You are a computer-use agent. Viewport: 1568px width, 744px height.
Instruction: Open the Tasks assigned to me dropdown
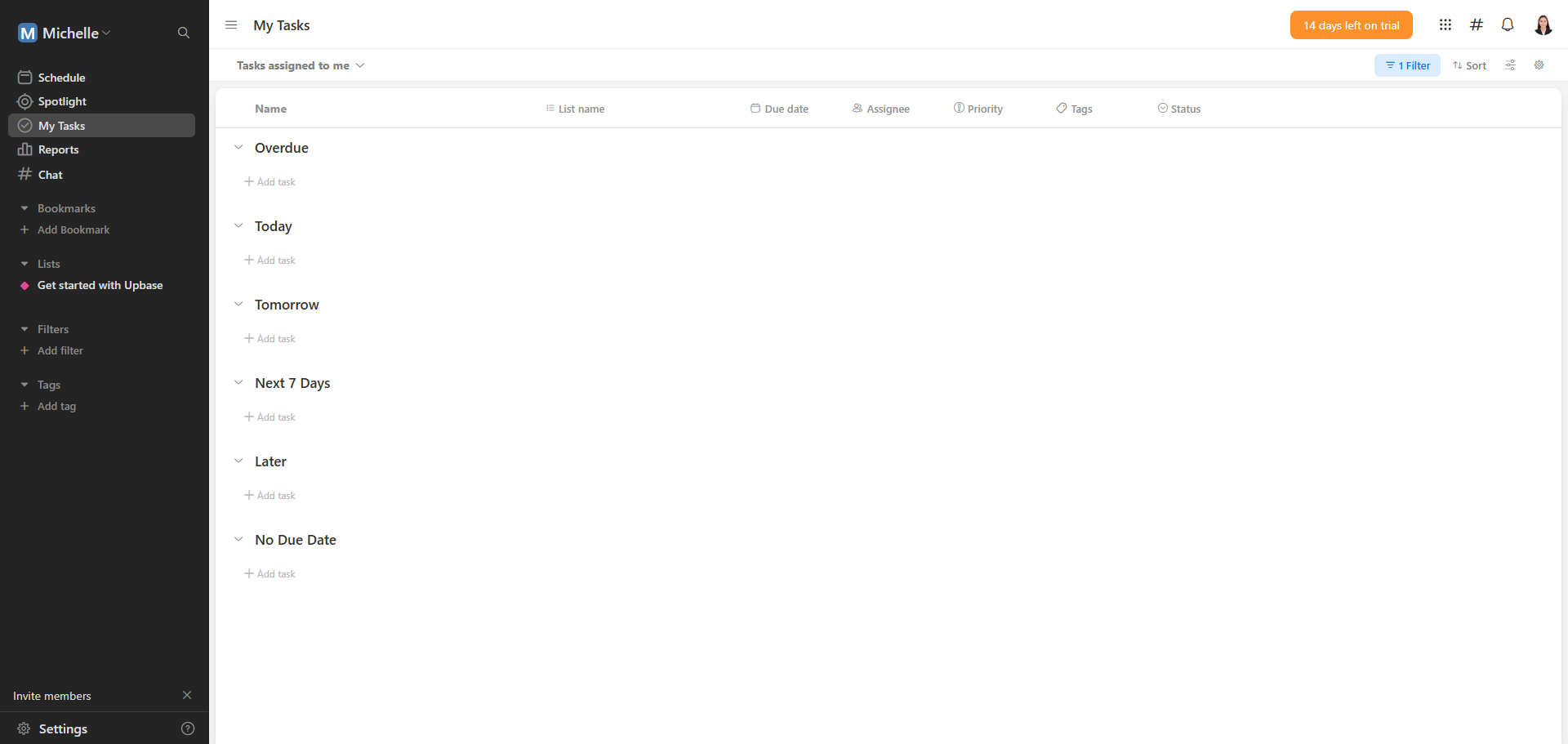[x=300, y=65]
